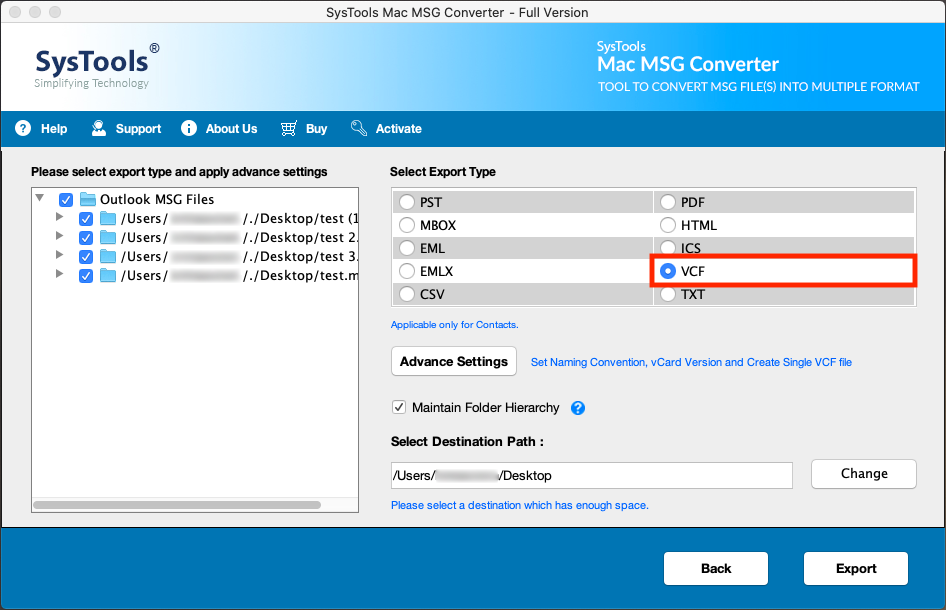Select the HTML export type
Viewport: 946px width, 610px height.
[x=668, y=225]
